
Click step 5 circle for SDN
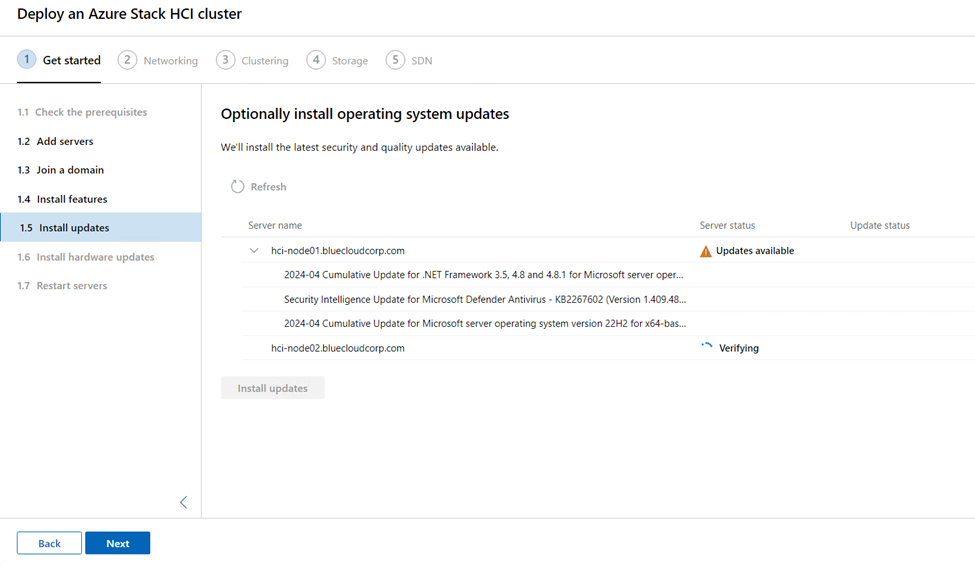click(x=395, y=60)
